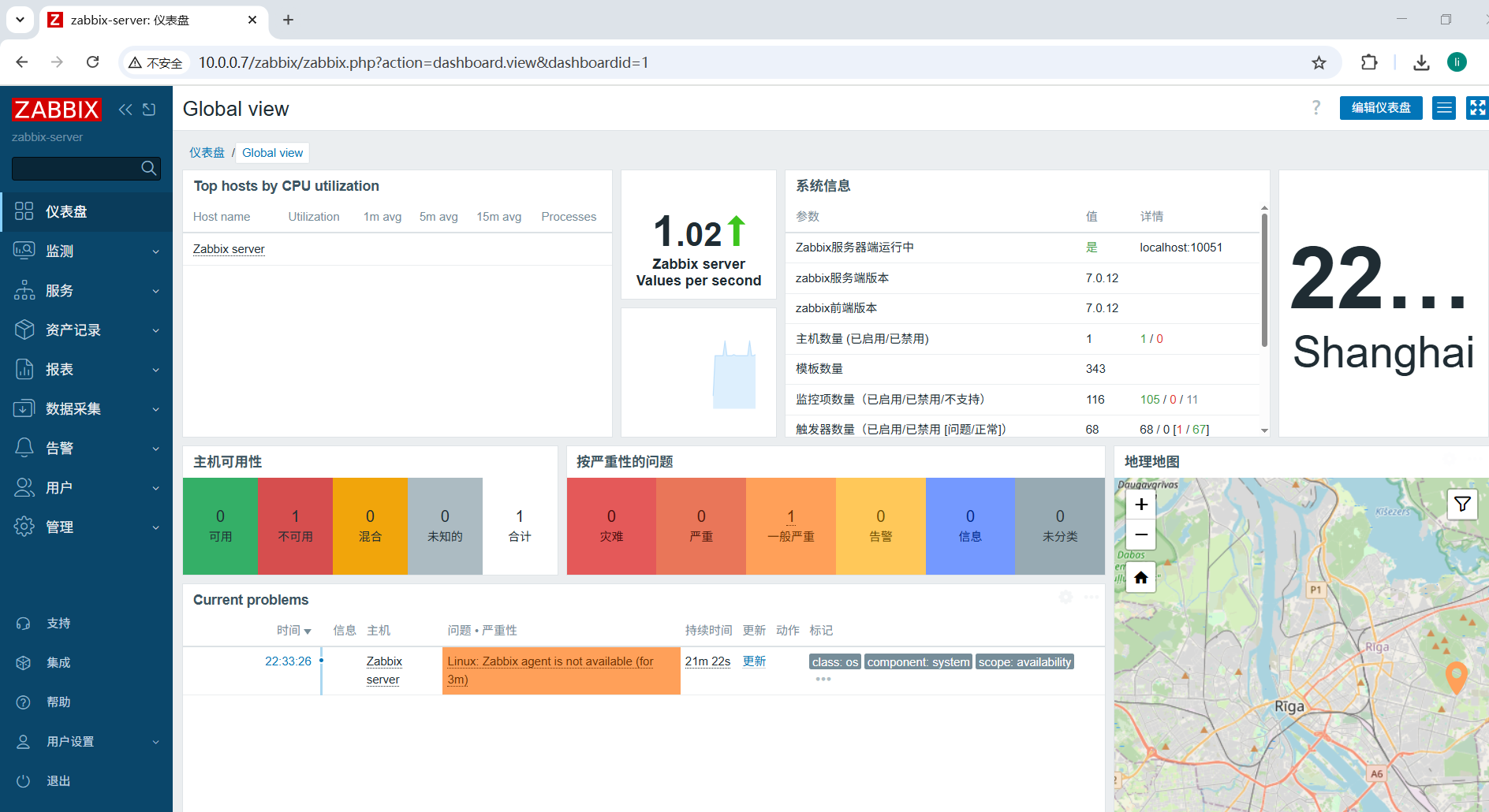The height and width of the screenshot is (812, 1489).
Task: Expand the 监测 chevron arrow
Action: pyautogui.click(x=155, y=251)
